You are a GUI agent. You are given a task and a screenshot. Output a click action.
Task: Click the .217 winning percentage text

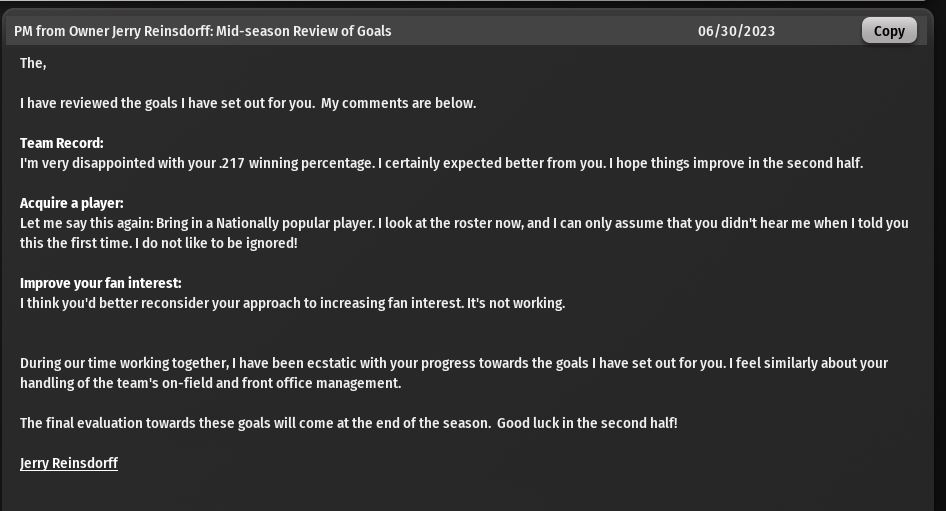(x=296, y=163)
